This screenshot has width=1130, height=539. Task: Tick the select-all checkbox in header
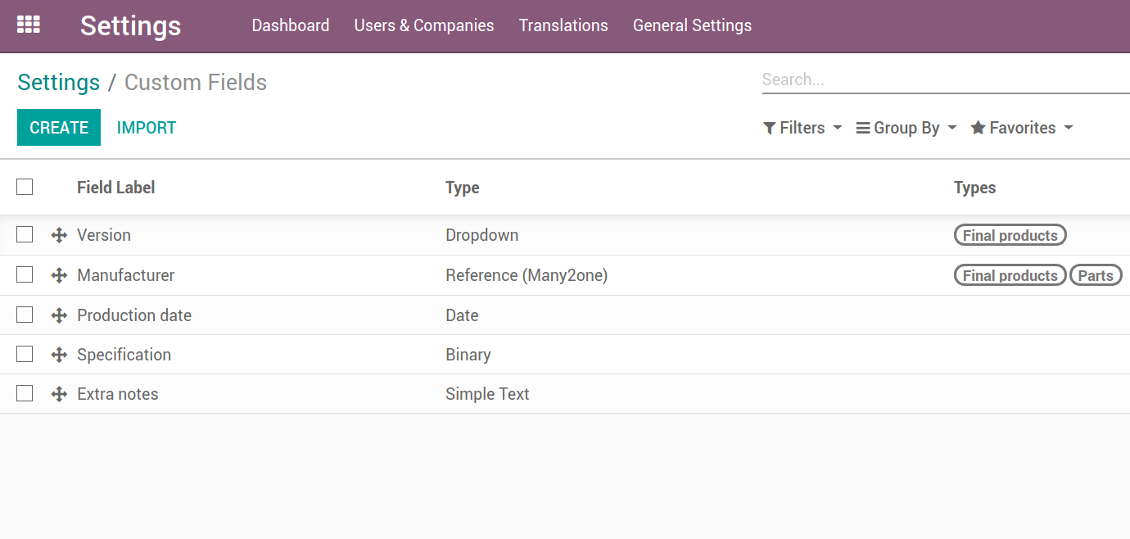coord(25,187)
